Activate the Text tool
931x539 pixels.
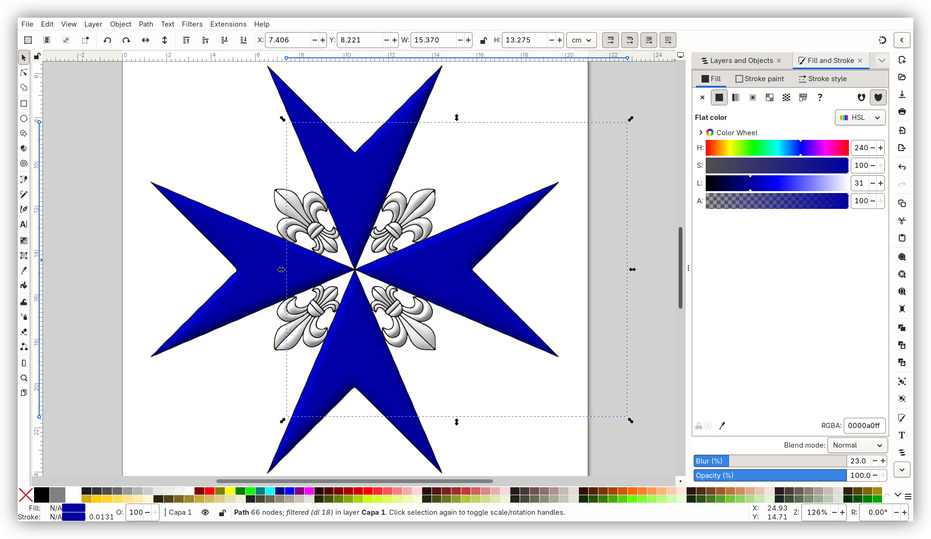[24, 224]
